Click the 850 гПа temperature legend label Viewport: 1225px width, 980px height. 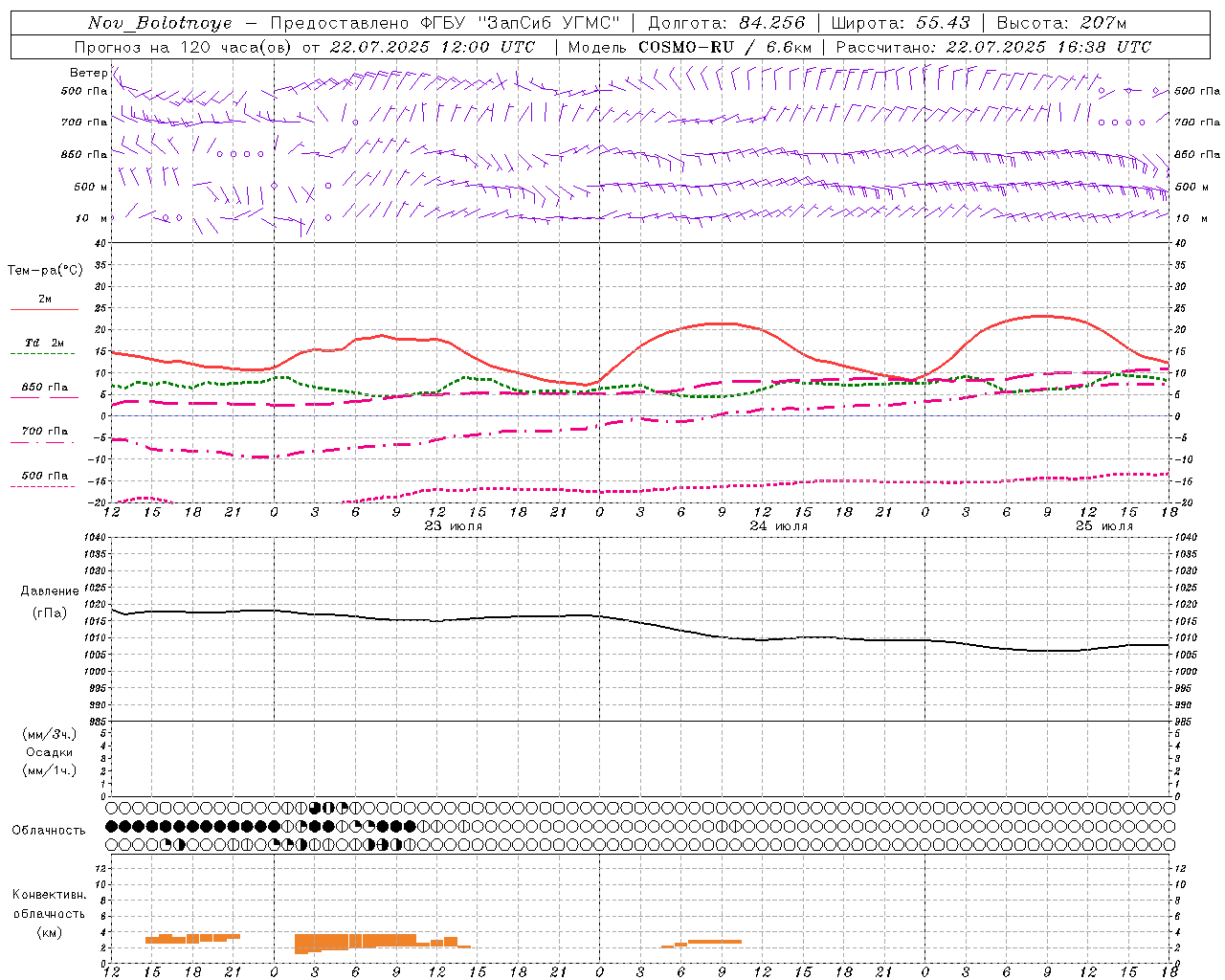45,388
